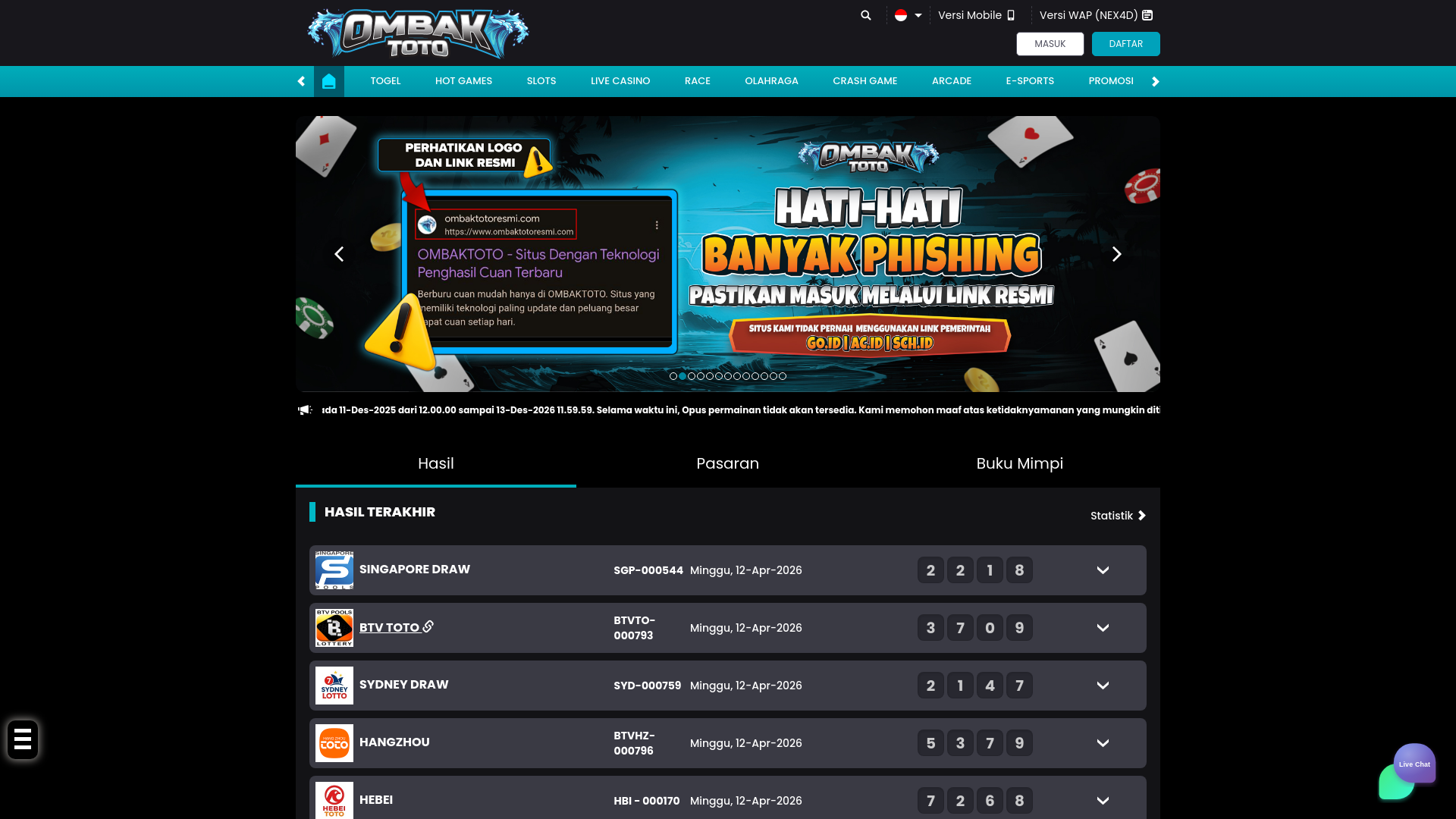This screenshot has width=1456, height=819.
Task: Open the ARCADE menu
Action: point(951,81)
